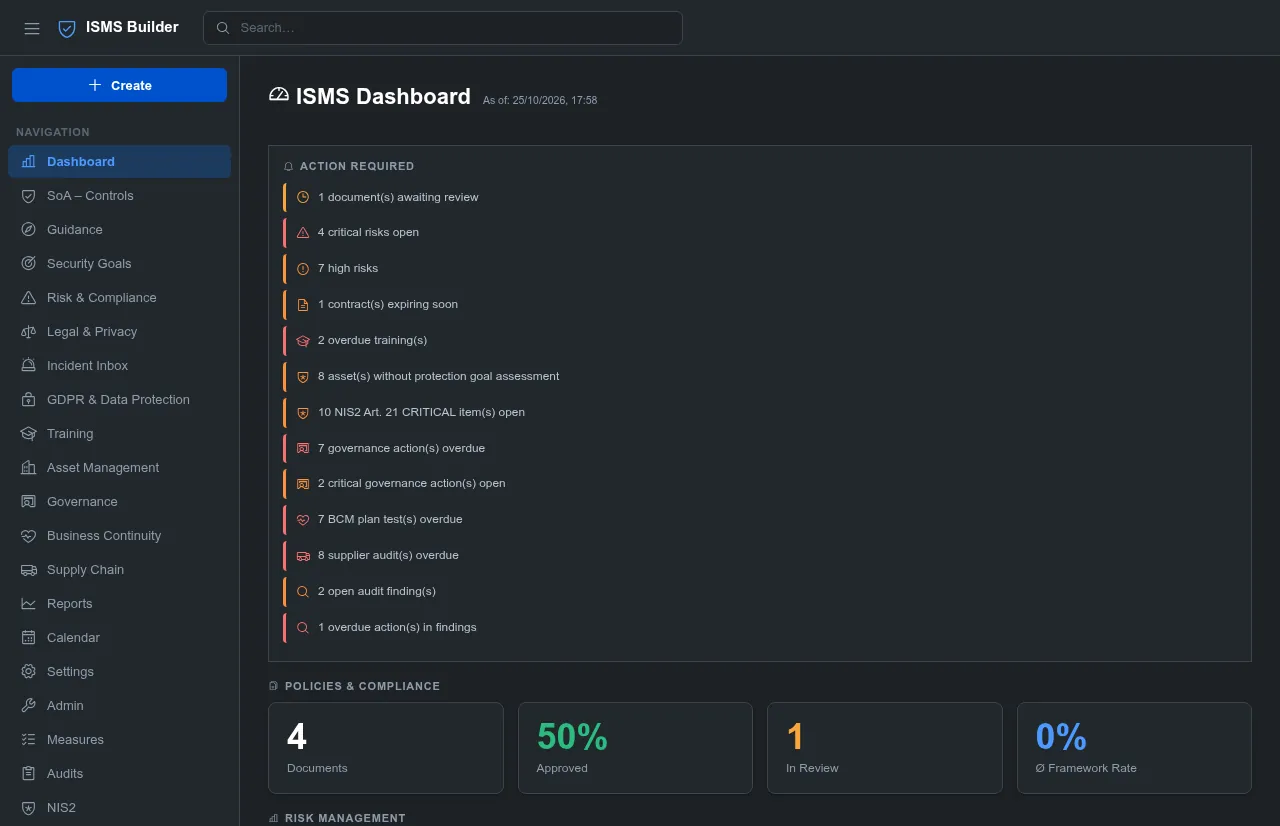Click the Training graduation cap icon
This screenshot has height=826, width=1280.
coord(28,434)
